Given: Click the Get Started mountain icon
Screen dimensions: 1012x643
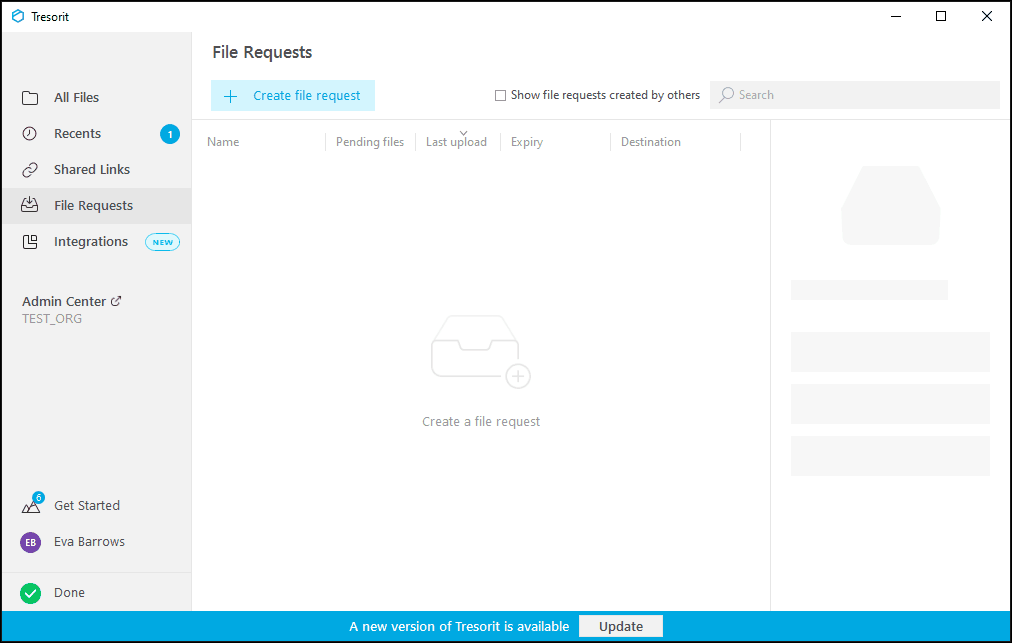Looking at the screenshot, I should click(x=32, y=504).
